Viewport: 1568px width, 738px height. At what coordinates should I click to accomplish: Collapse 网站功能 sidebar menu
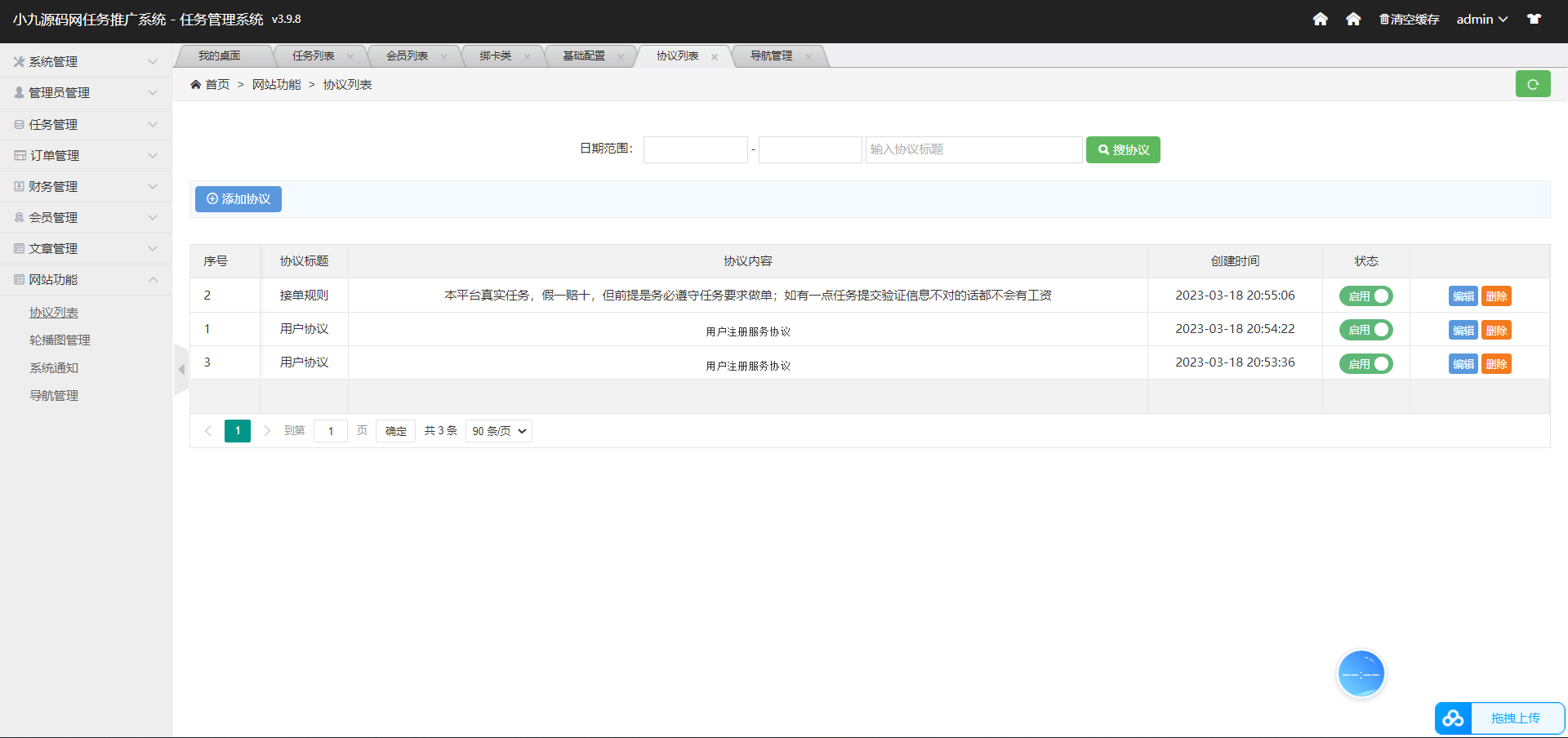[x=86, y=279]
